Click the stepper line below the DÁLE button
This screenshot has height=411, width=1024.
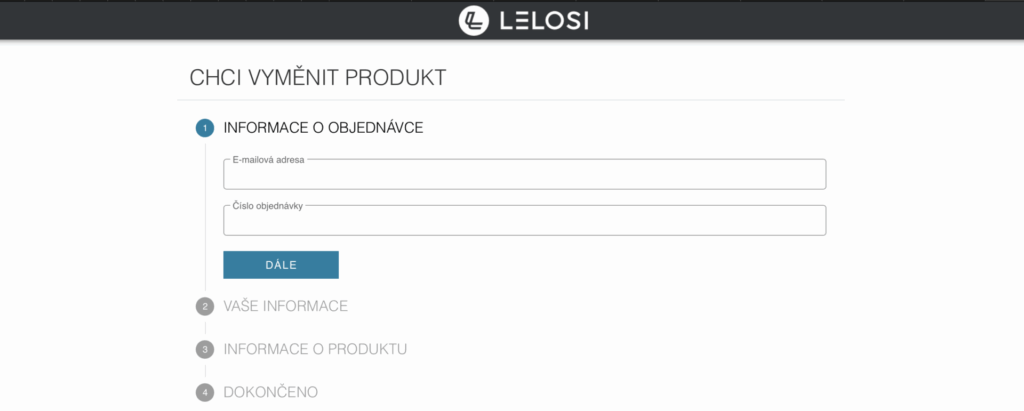(x=205, y=286)
